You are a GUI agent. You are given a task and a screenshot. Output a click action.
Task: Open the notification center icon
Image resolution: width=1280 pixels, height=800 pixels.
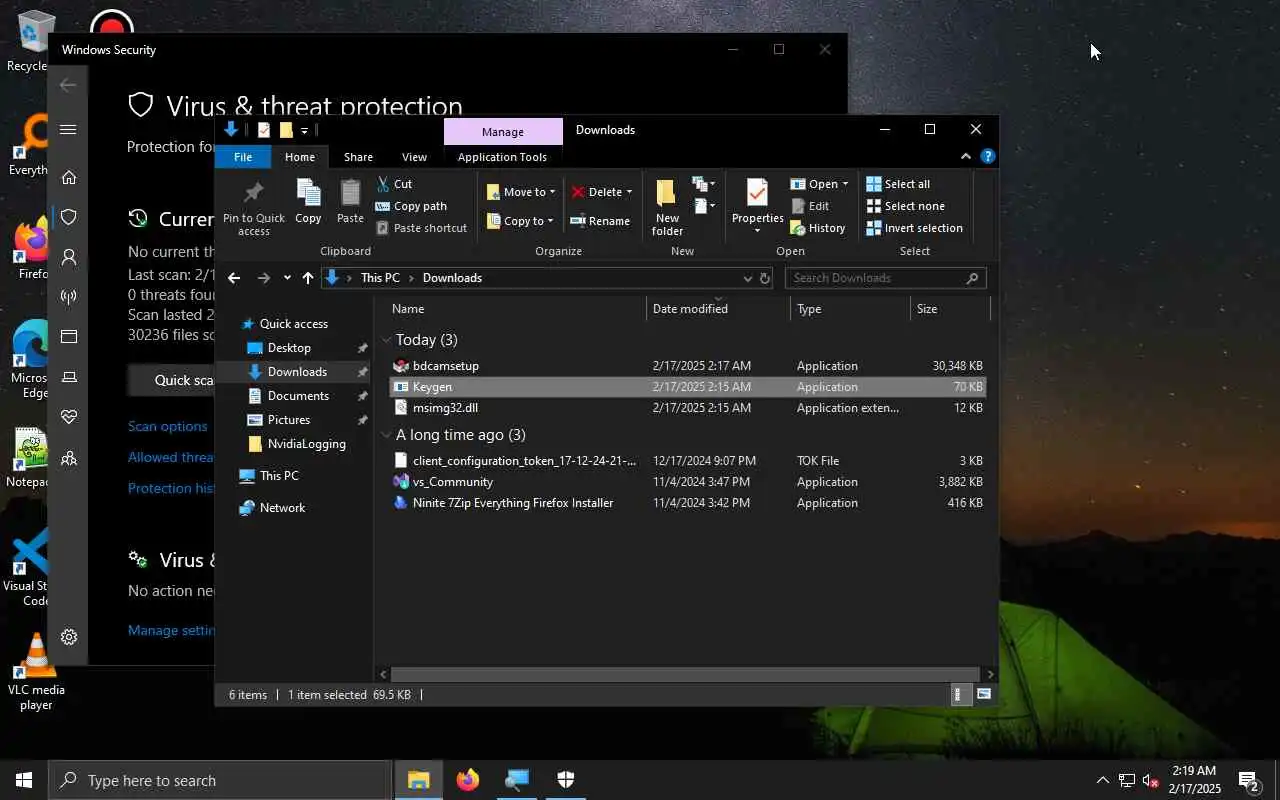[x=1249, y=780]
